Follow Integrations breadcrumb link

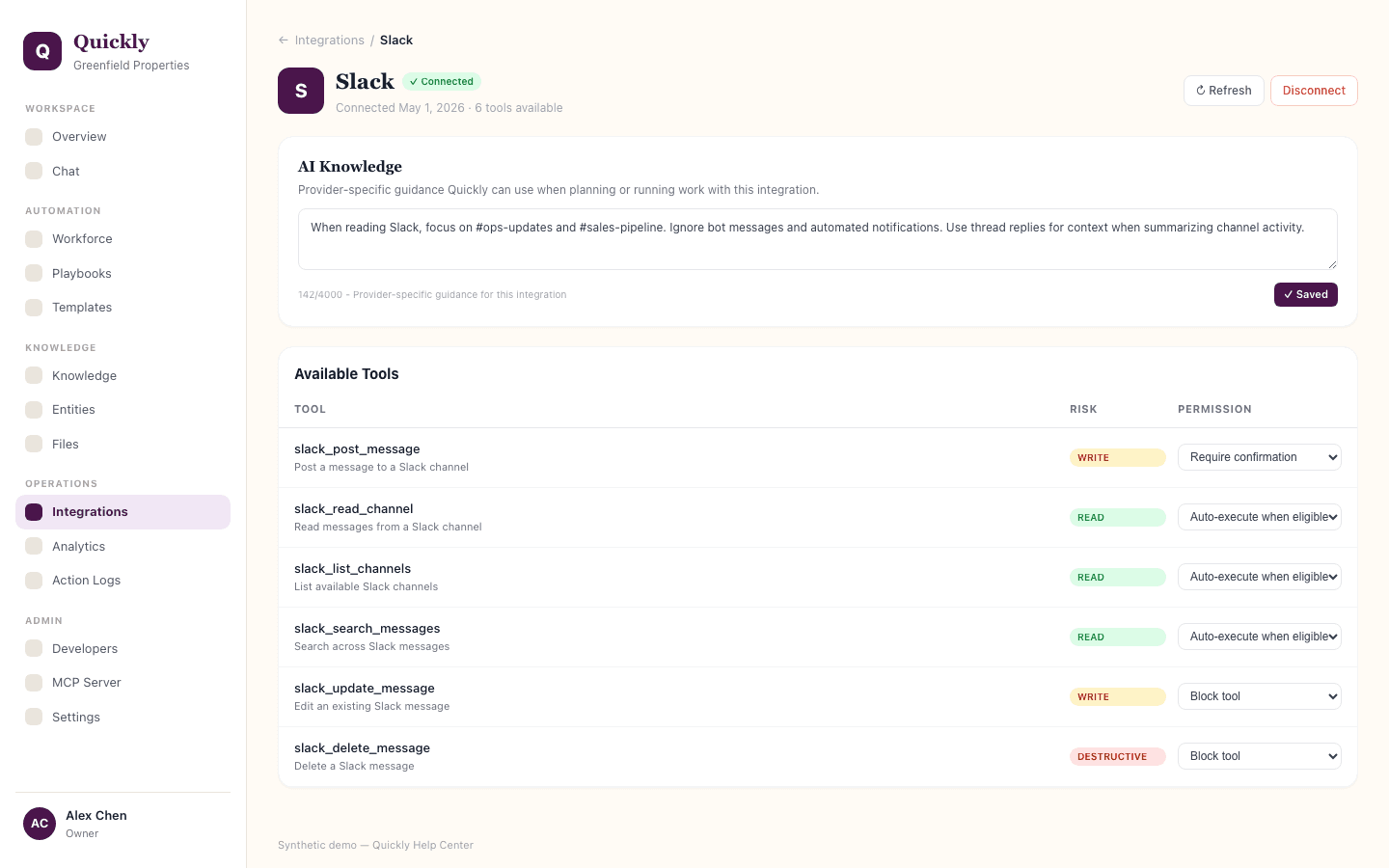pyautogui.click(x=329, y=41)
